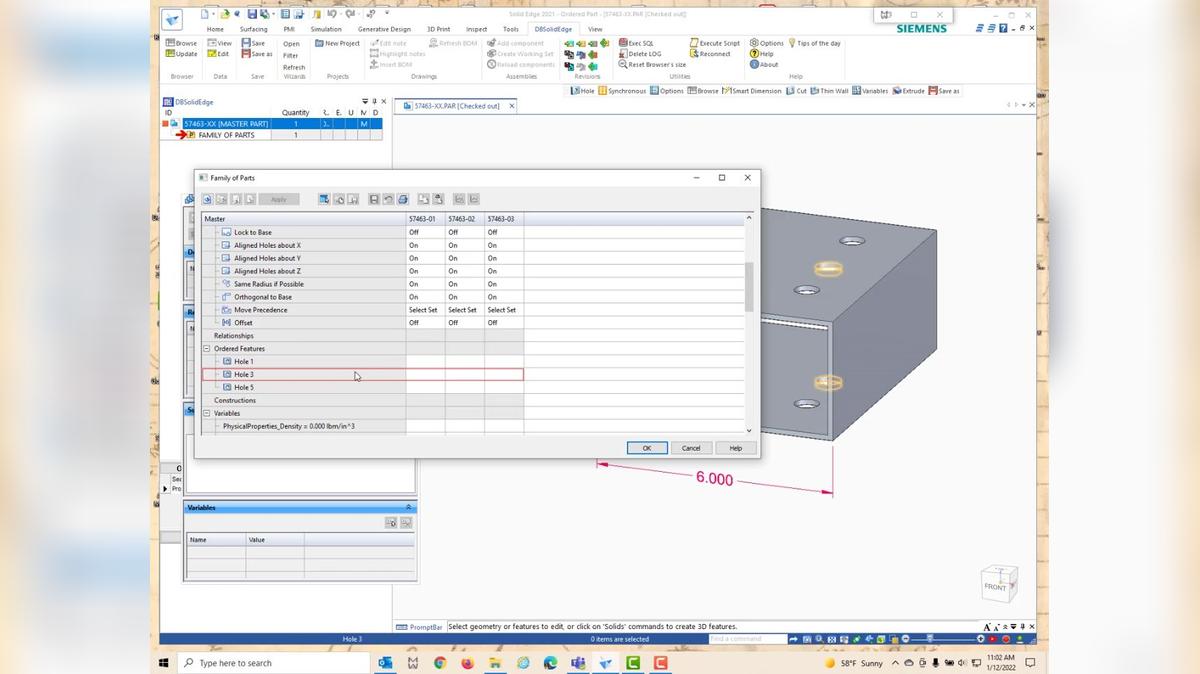The image size is (1200, 674).
Task: Collapse the Variables node in Family of Parts
Action: click(207, 413)
